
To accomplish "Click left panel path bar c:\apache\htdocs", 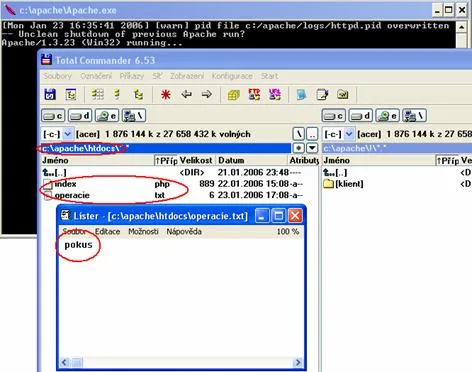I will [166, 148].
